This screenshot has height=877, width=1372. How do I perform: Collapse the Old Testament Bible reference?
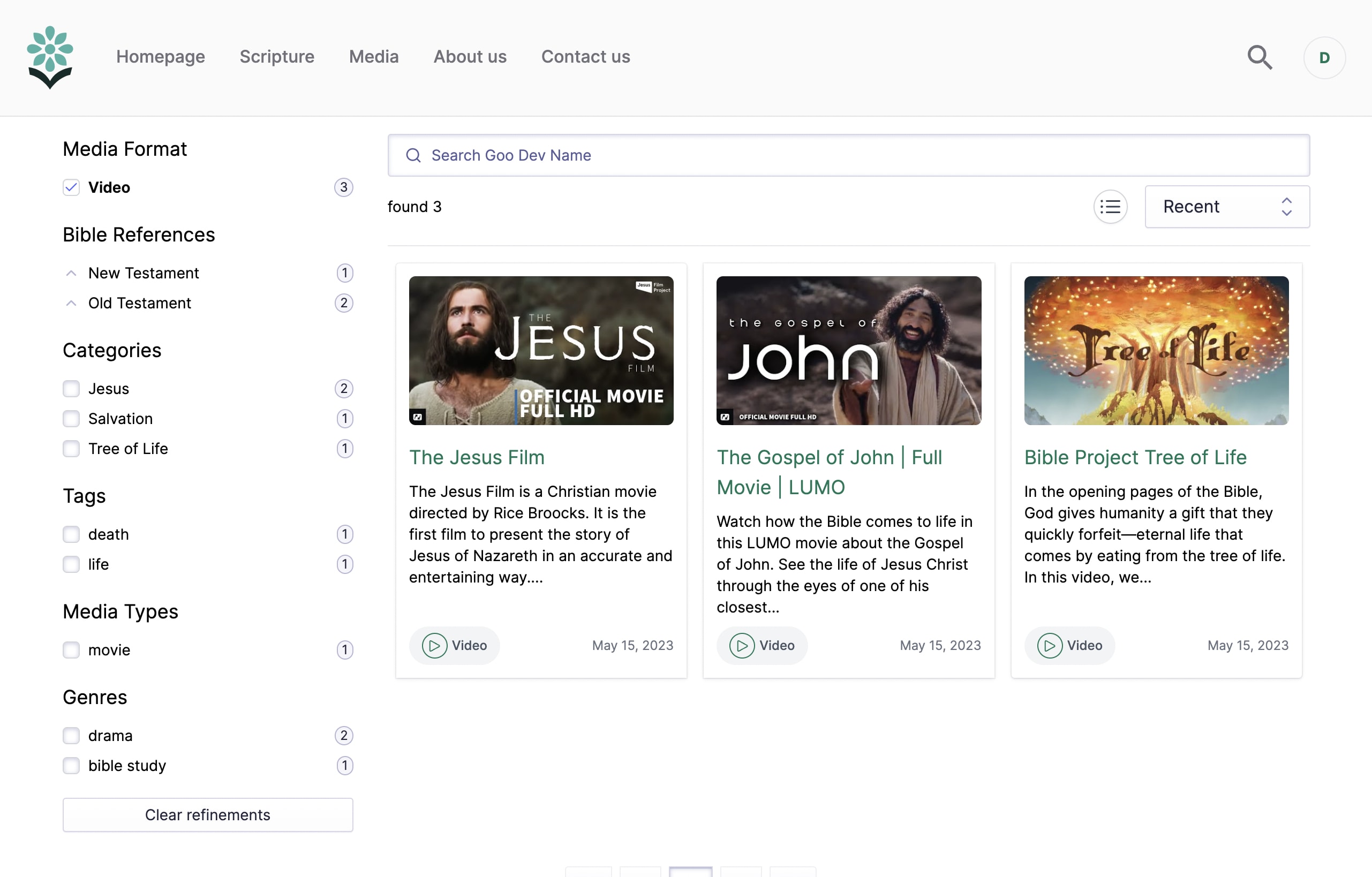click(71, 302)
